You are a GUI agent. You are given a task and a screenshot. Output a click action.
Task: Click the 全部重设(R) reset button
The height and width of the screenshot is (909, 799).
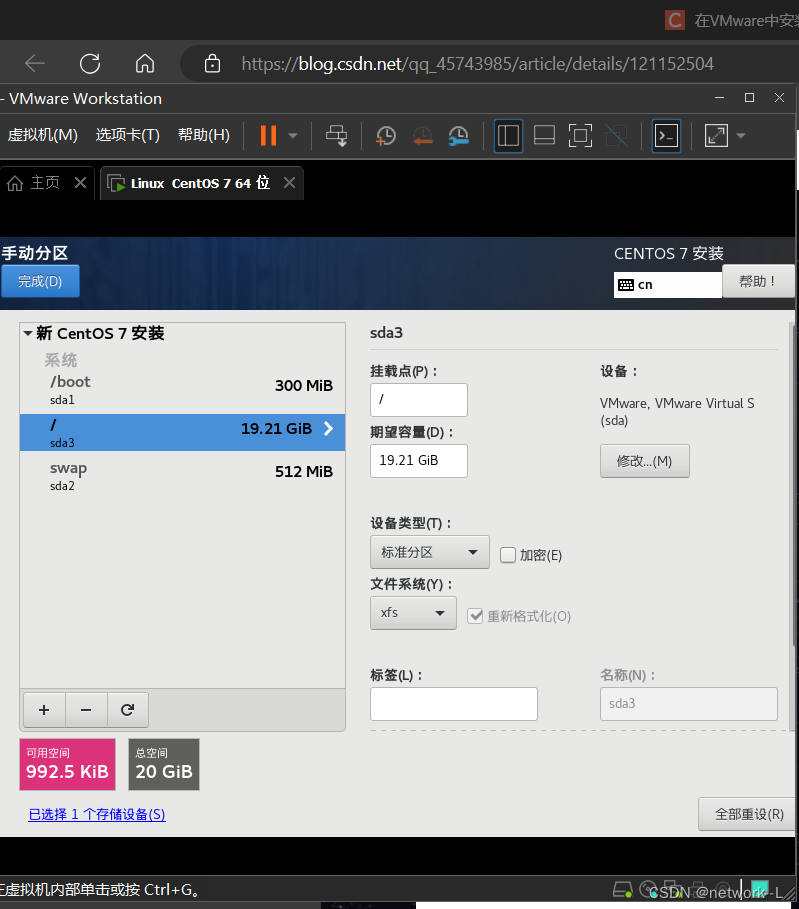(749, 814)
